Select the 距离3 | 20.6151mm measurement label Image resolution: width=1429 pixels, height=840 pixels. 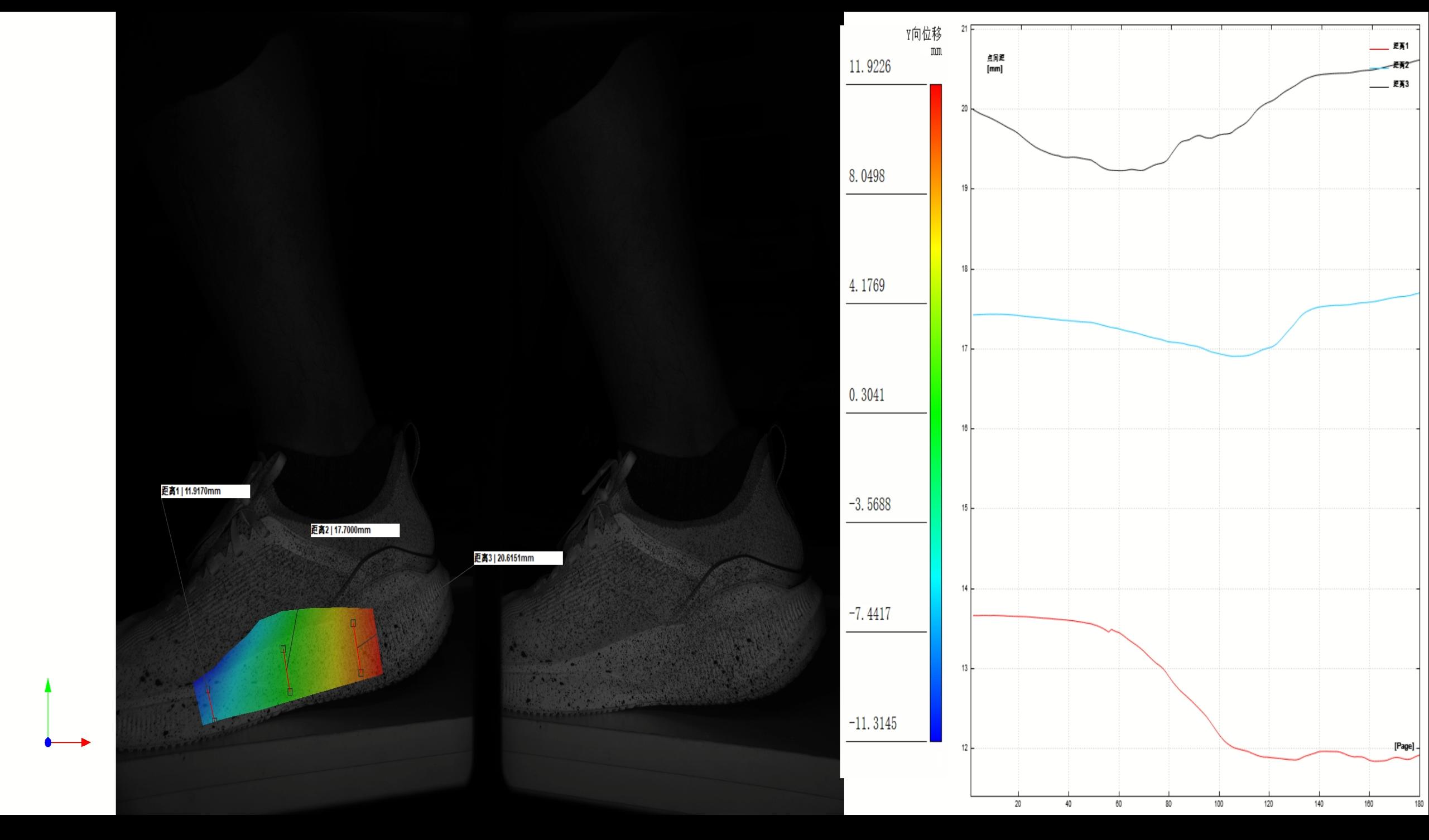(x=518, y=558)
